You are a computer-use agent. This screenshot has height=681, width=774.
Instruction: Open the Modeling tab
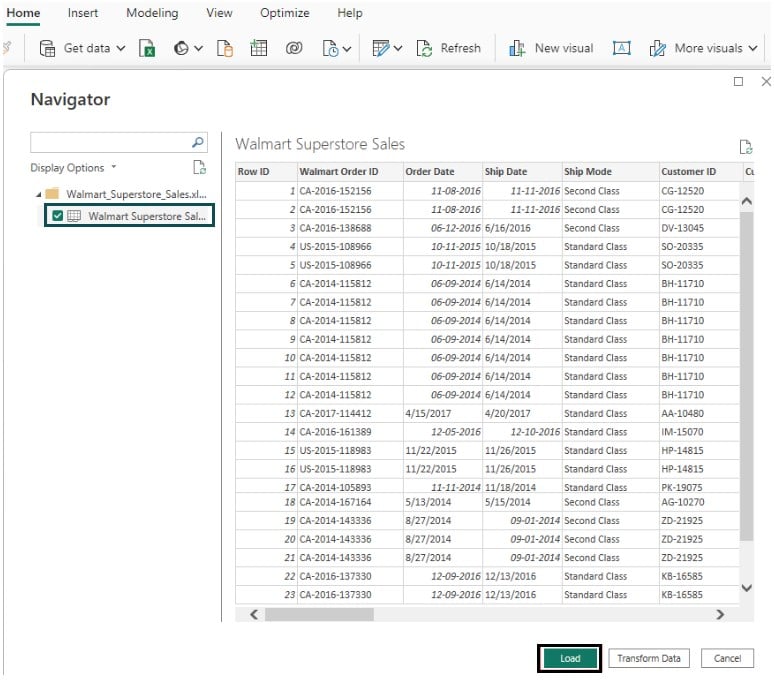(x=152, y=13)
